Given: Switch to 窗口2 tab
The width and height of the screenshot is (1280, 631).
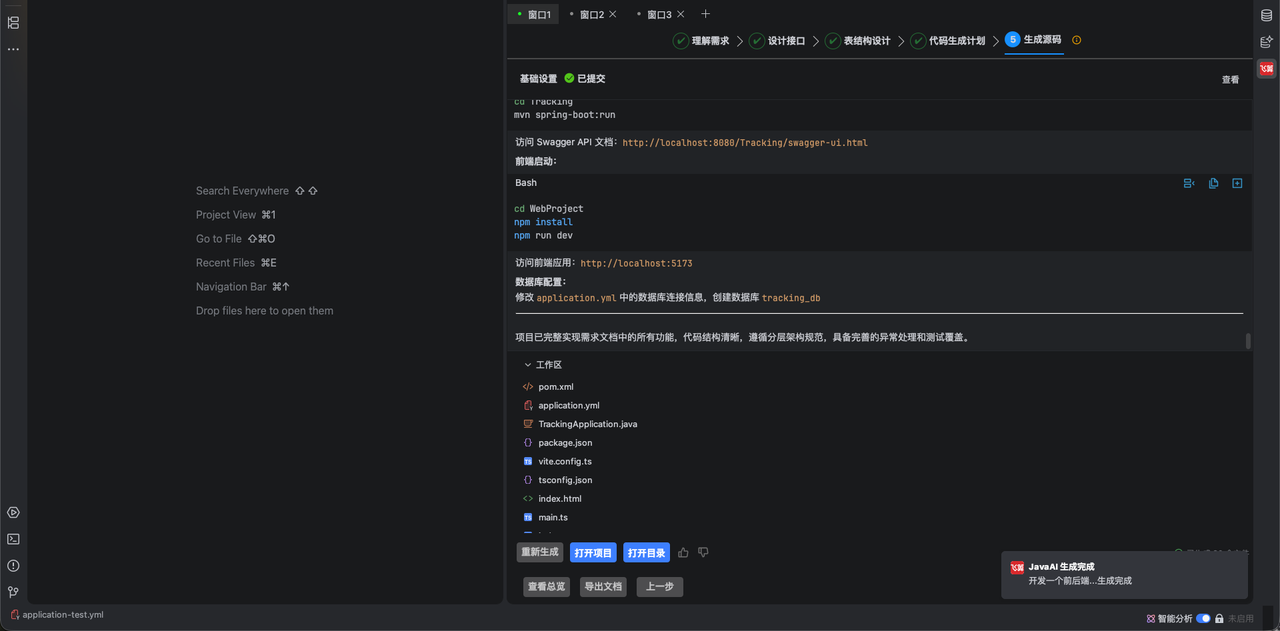Looking at the screenshot, I should [x=592, y=14].
